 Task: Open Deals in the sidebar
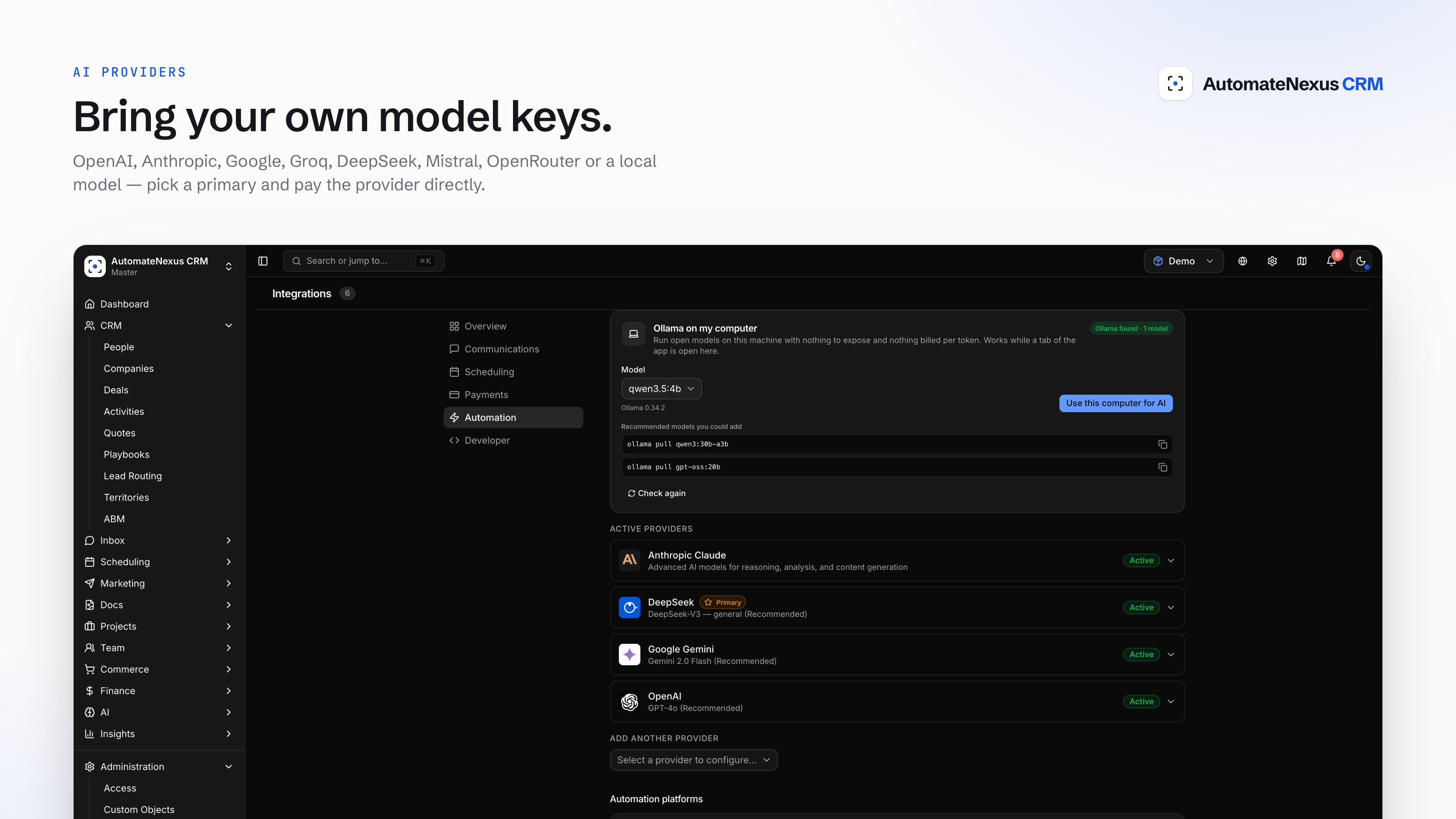(x=116, y=390)
